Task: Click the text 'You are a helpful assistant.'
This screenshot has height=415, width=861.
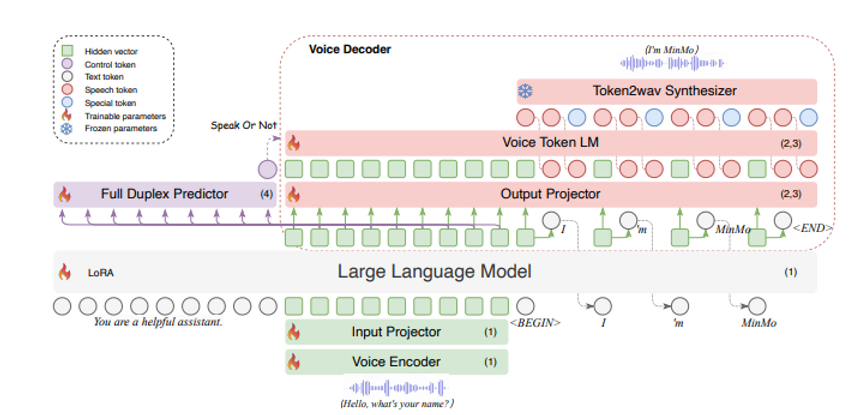Action: pos(158,322)
